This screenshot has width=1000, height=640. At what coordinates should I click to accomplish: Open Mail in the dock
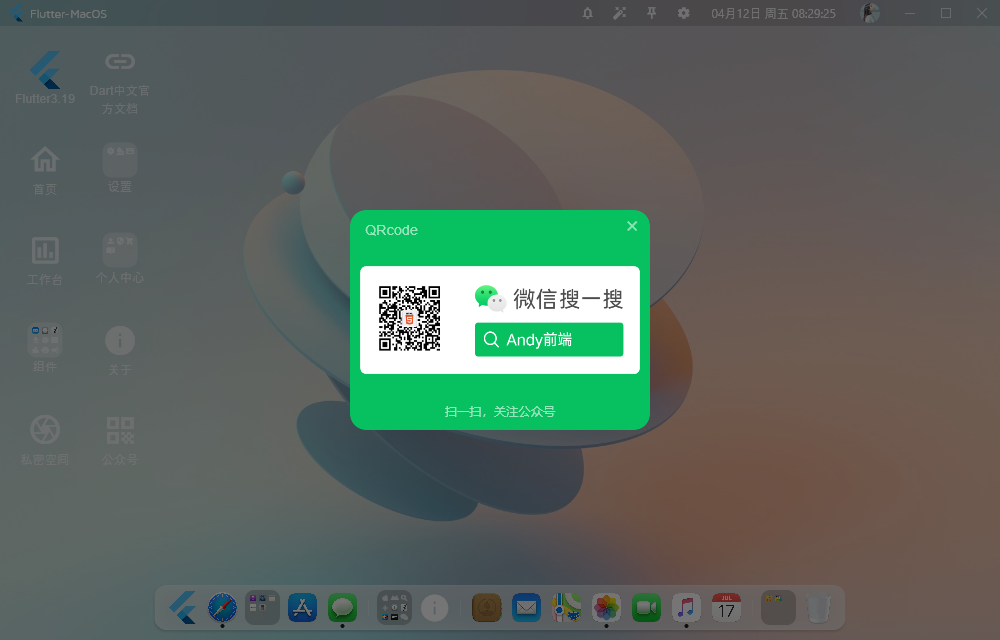point(526,607)
